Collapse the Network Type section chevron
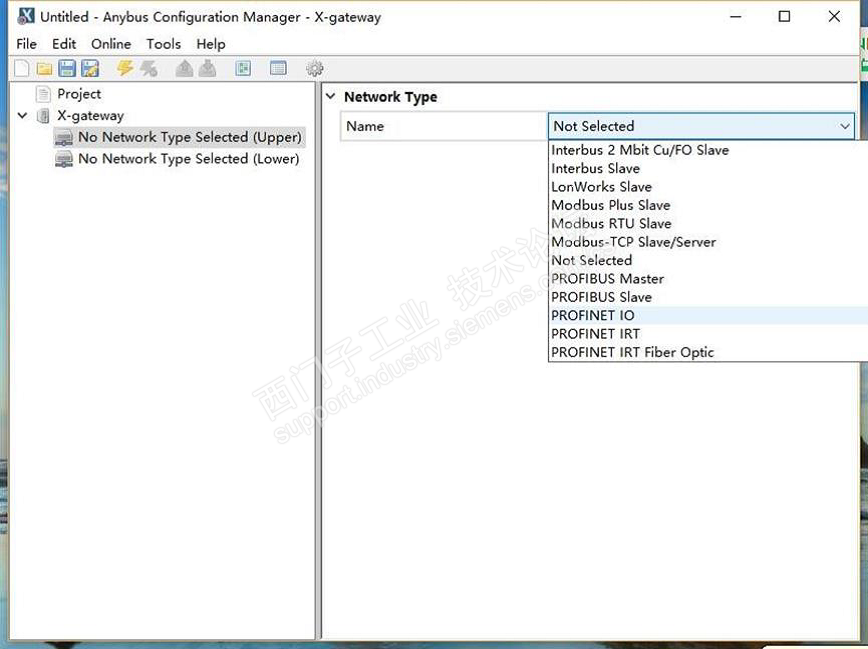The image size is (868, 649). 330,96
